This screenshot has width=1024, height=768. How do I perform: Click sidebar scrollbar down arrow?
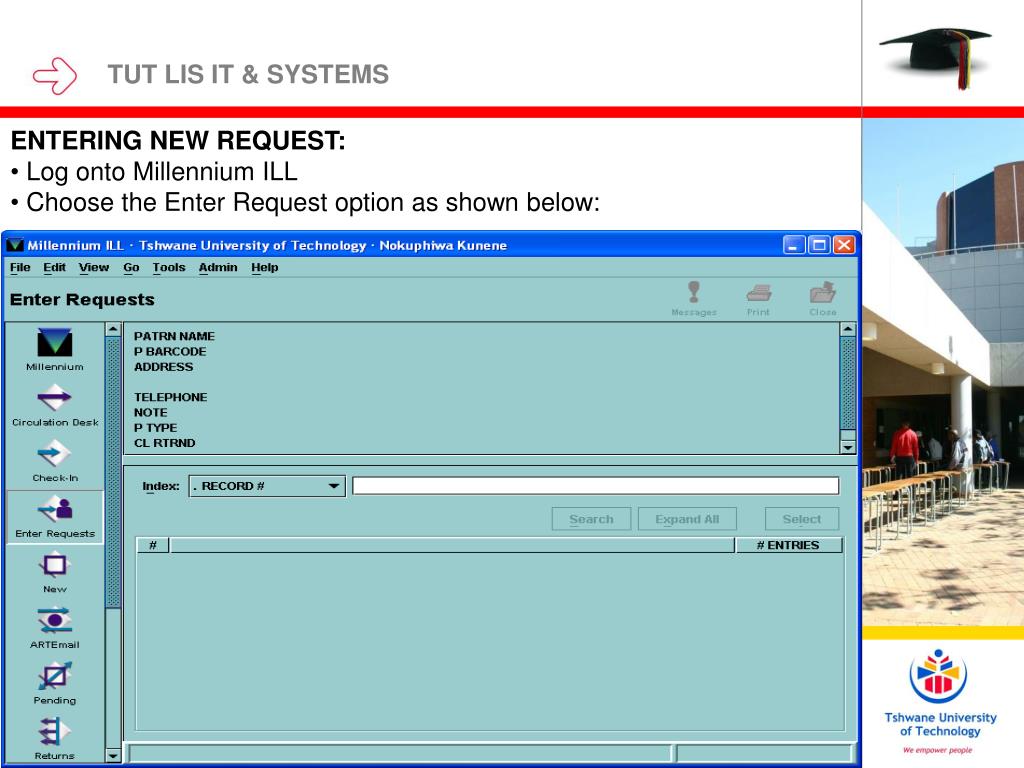pos(113,756)
